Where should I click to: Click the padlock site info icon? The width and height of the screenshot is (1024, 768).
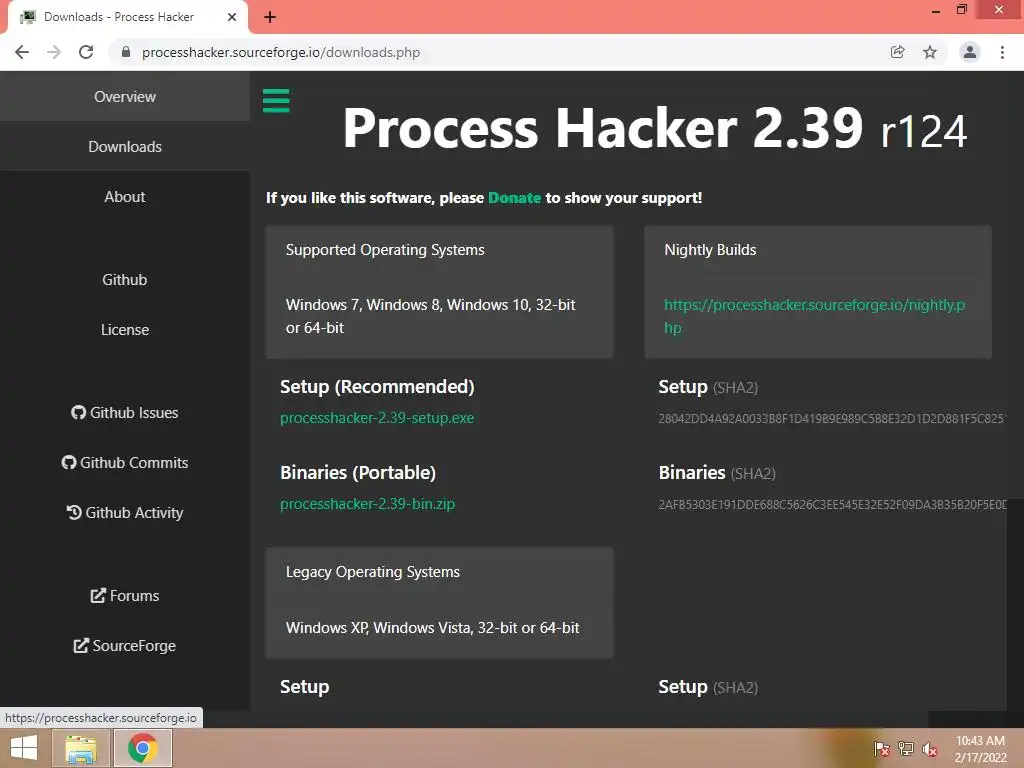click(x=126, y=52)
